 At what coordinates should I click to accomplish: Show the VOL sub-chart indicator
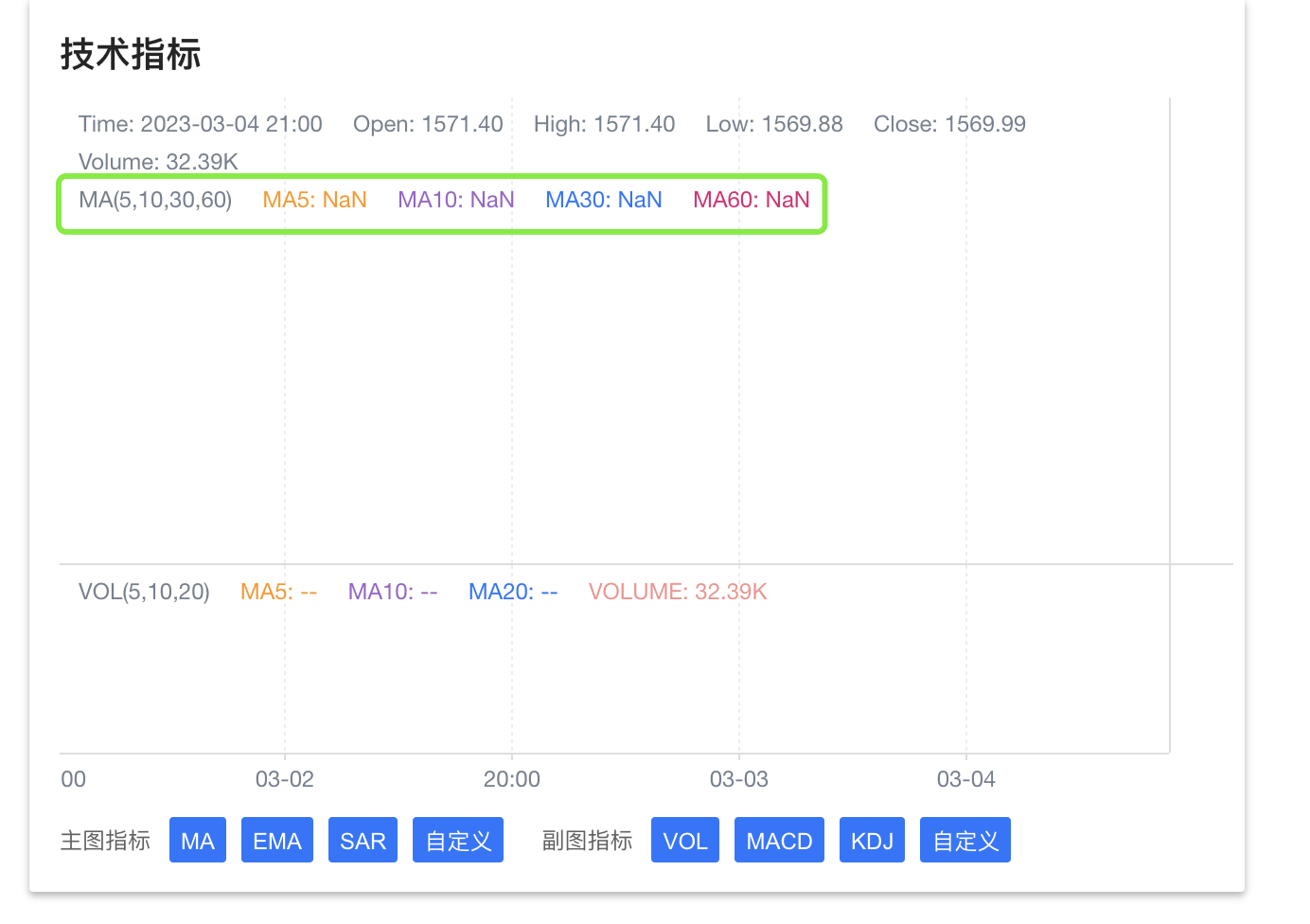point(684,840)
